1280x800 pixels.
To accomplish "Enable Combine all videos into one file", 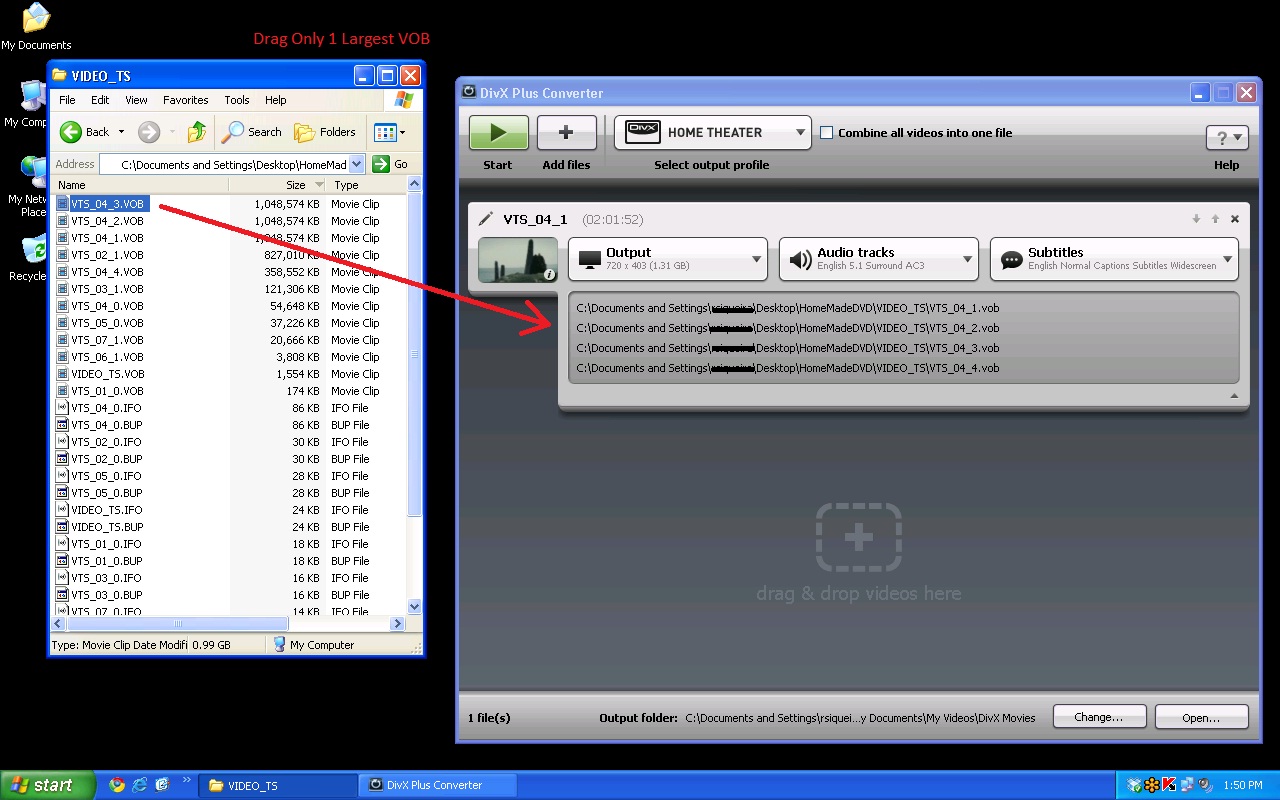I will click(x=827, y=132).
